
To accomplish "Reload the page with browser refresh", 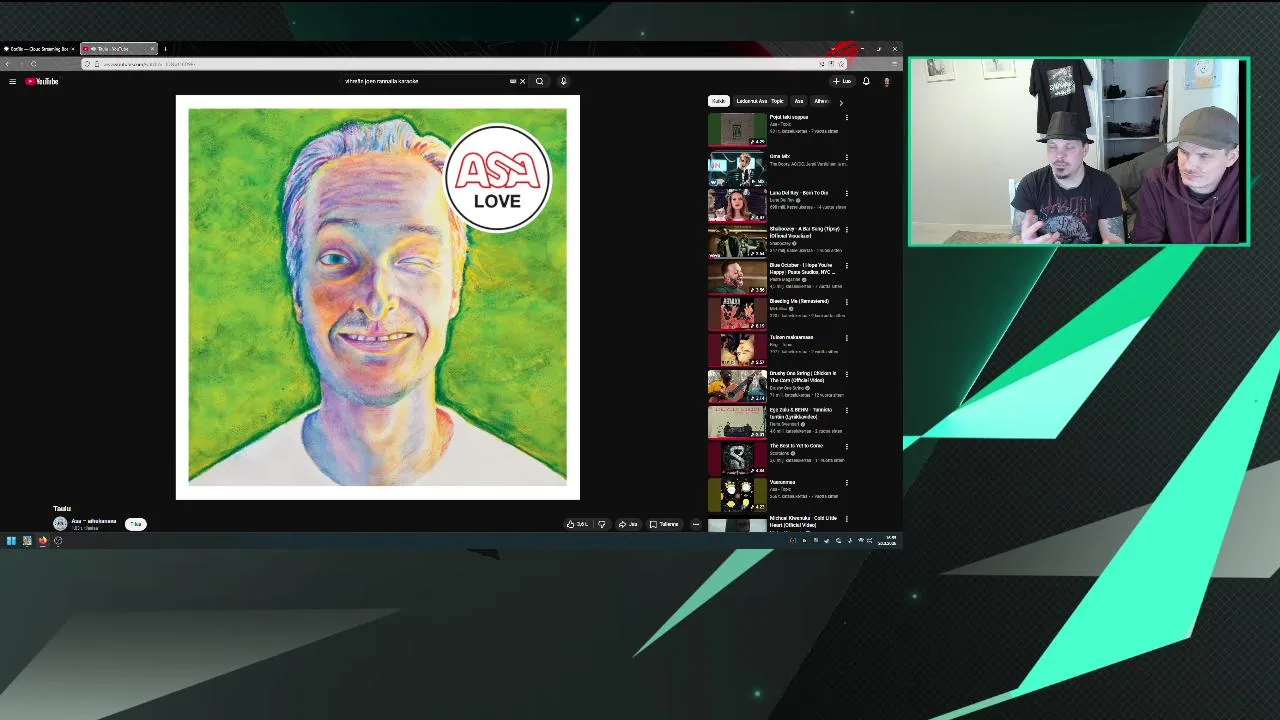I will click(x=33, y=64).
